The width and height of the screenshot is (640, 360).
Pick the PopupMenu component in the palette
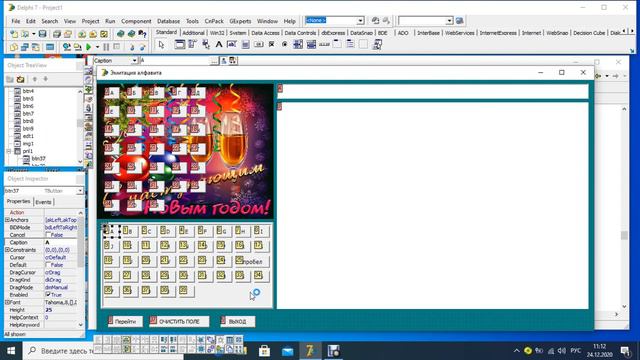point(206,45)
